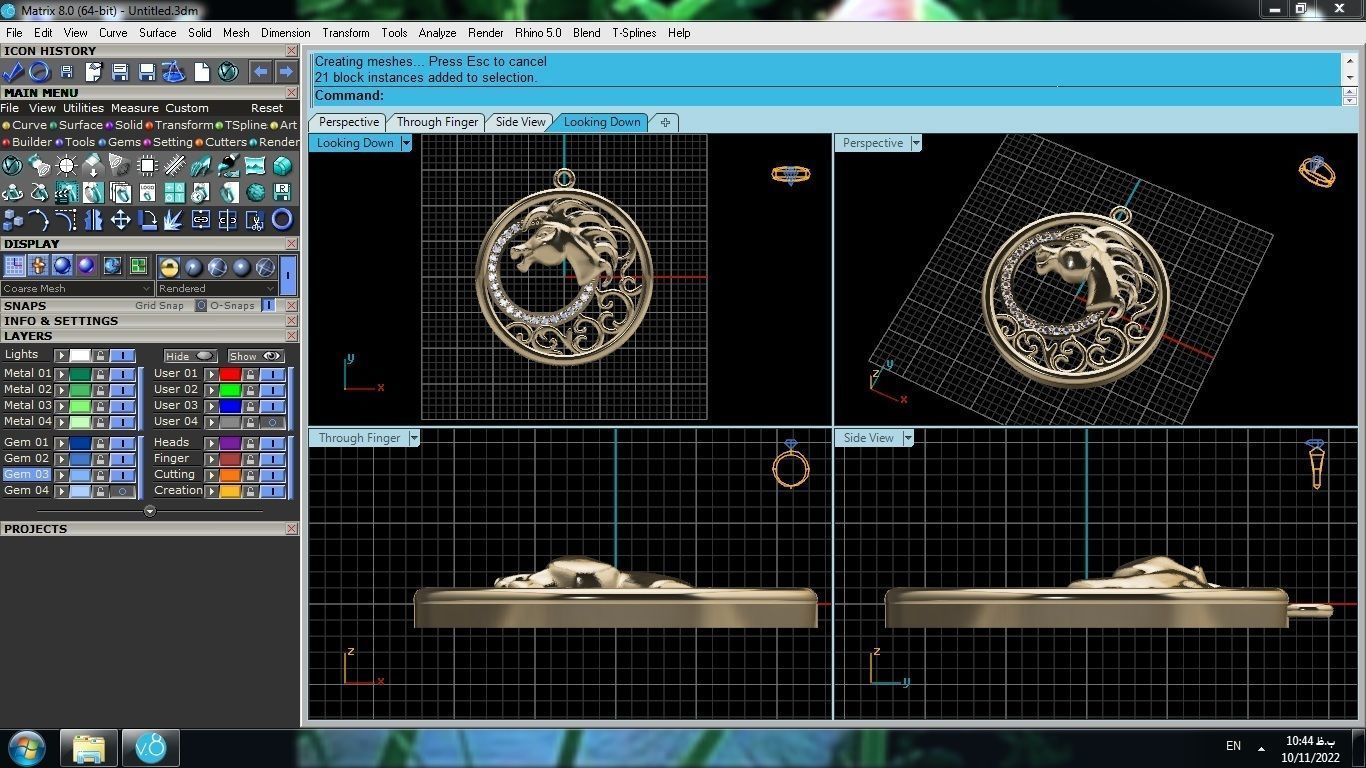Click the chip-shaped square icon in main menu
1366x768 pixels.
[x=147, y=166]
